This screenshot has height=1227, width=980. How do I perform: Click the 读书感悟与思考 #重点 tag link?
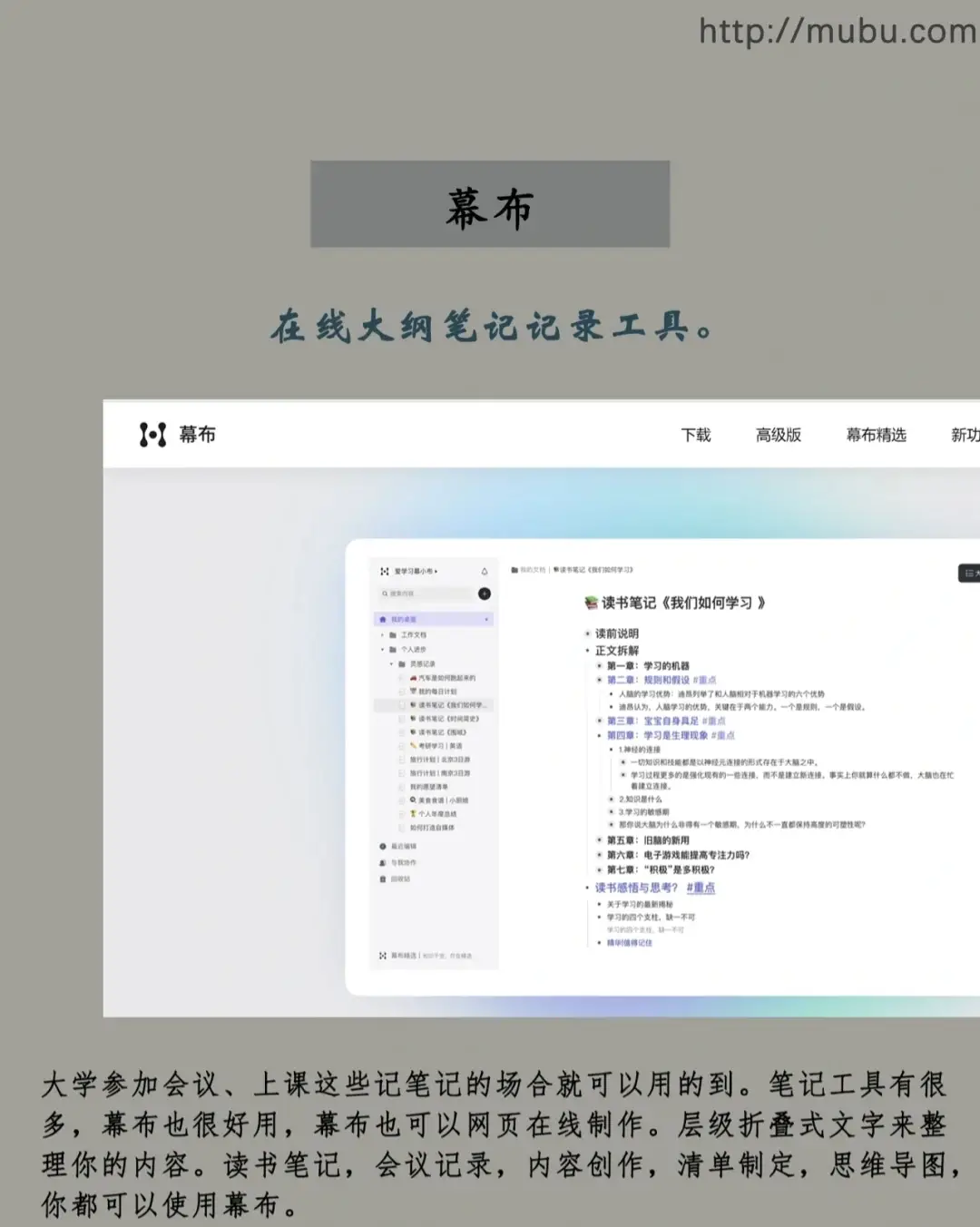tap(701, 888)
